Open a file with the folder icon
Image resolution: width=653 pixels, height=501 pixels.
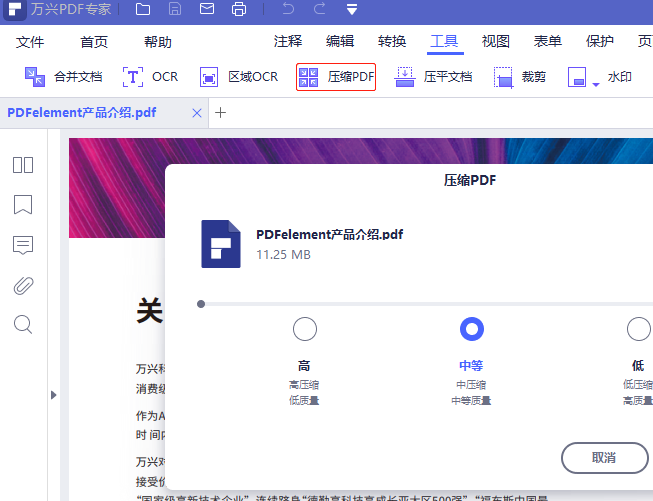point(143,9)
